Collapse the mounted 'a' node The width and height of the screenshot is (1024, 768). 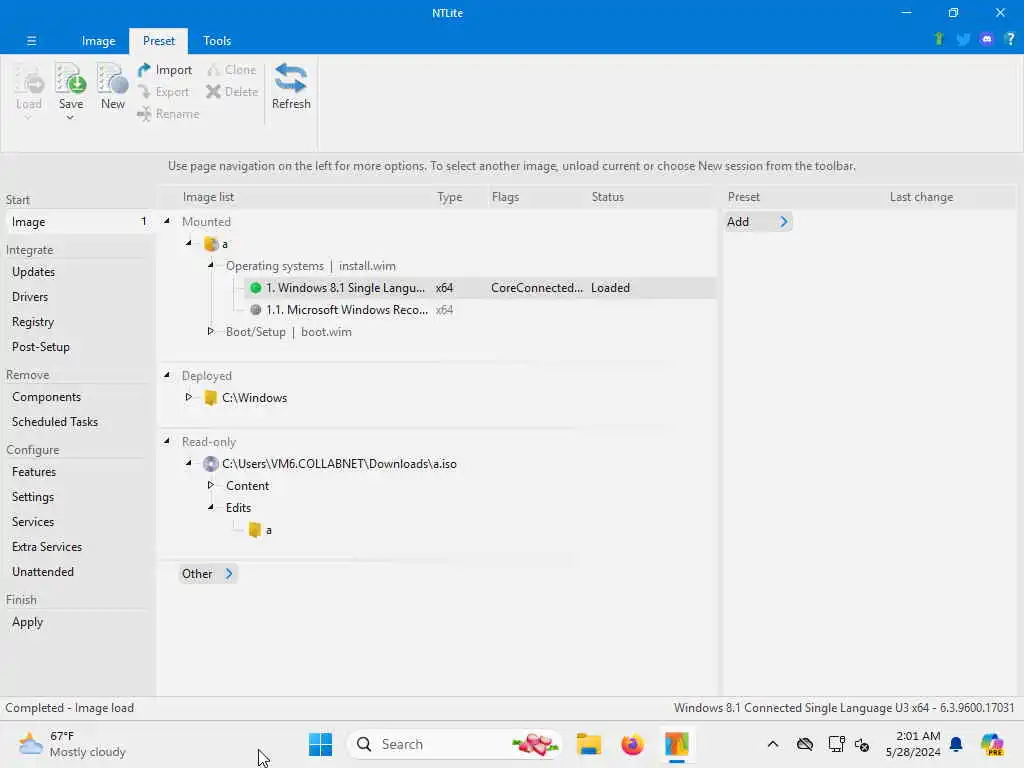coord(189,244)
